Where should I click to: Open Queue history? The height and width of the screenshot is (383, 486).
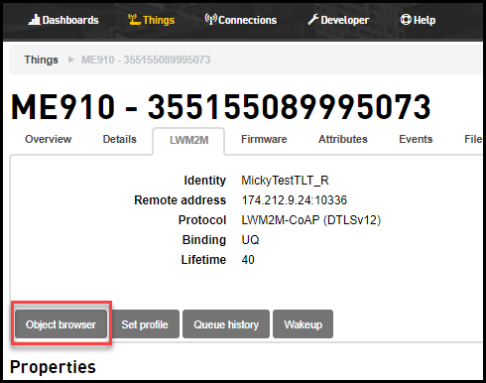(226, 324)
